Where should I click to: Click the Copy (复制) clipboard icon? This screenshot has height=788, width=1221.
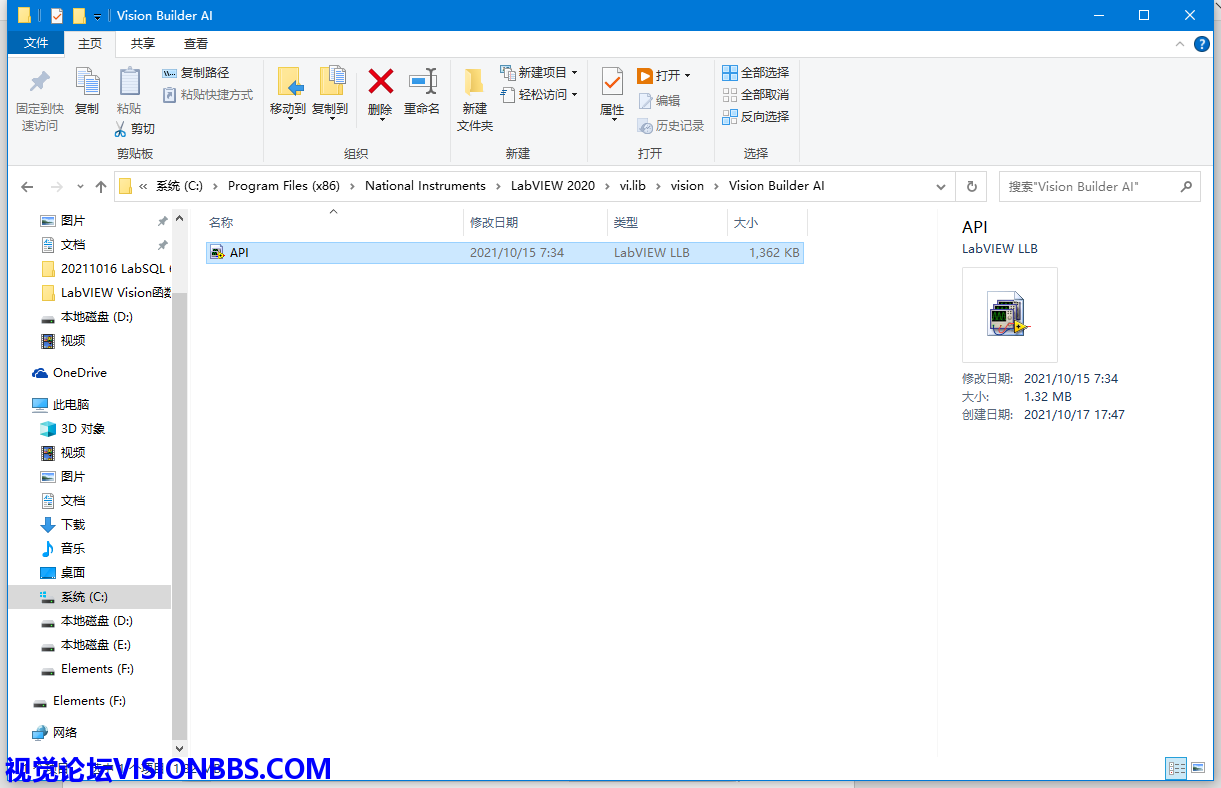coord(87,84)
